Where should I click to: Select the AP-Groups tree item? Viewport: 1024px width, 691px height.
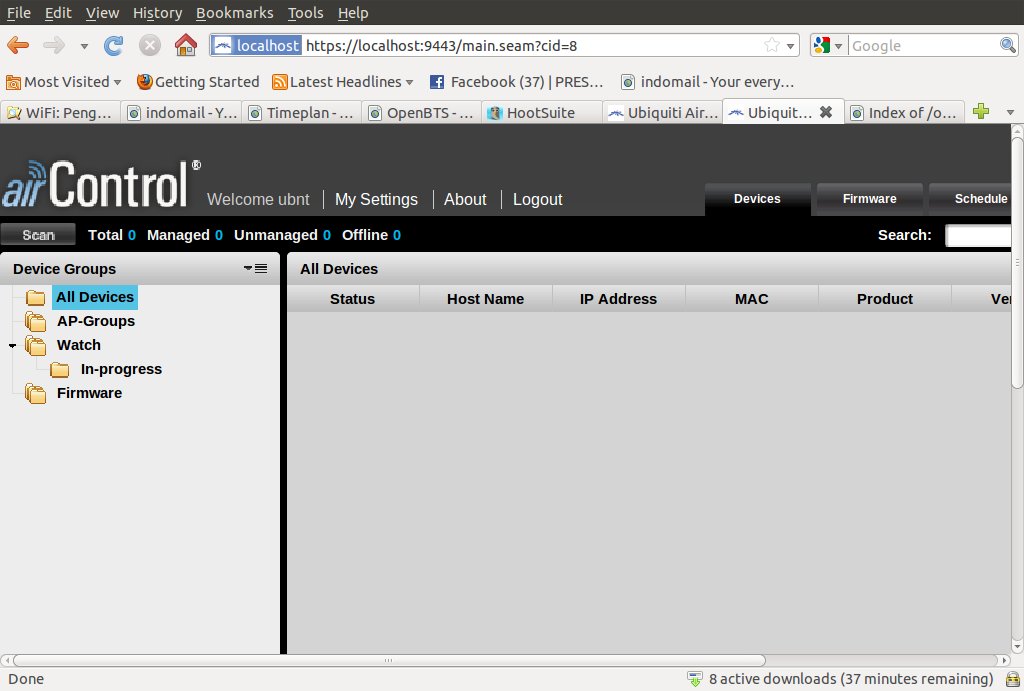click(x=95, y=321)
